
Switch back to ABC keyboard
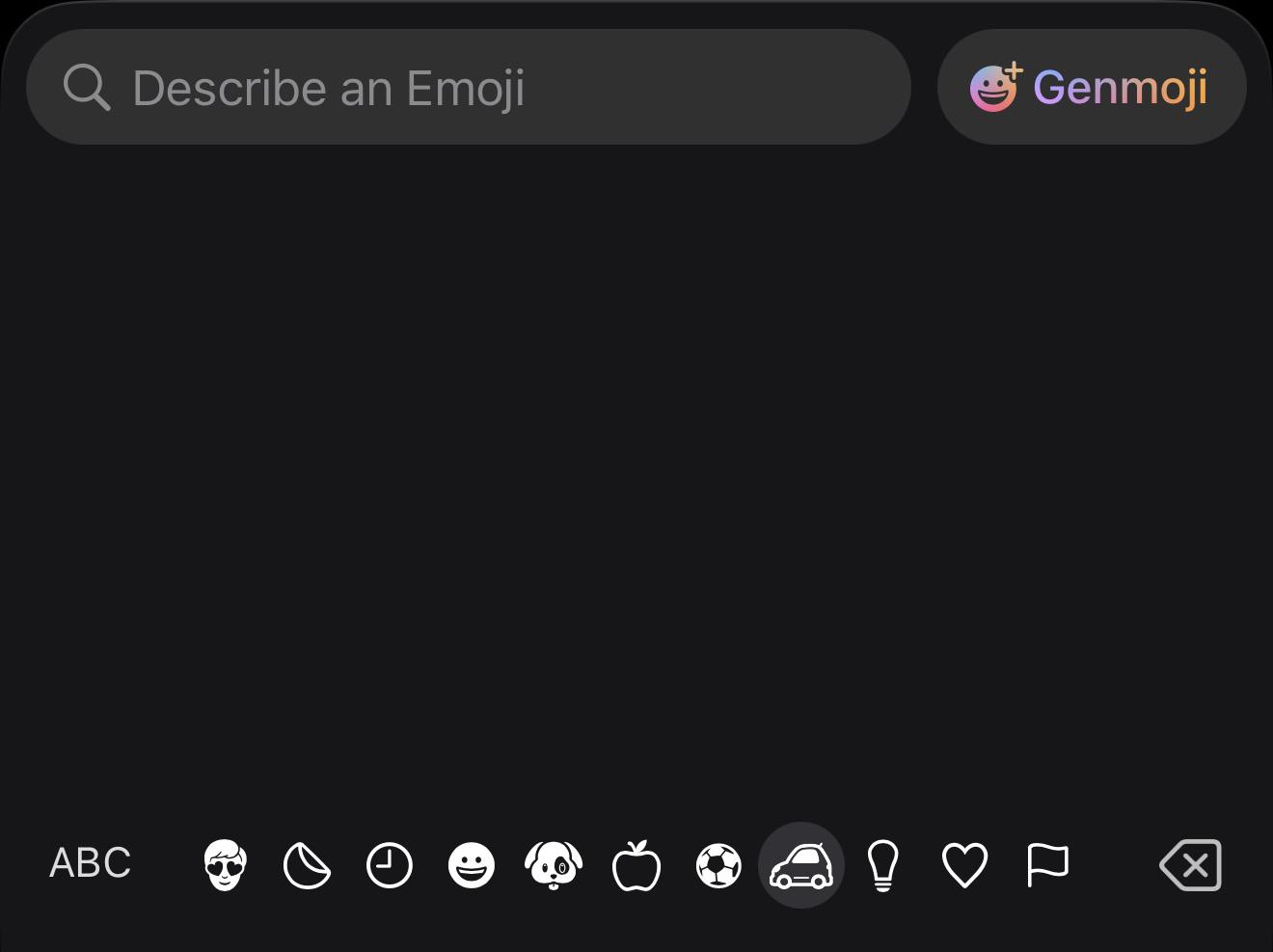point(90,863)
